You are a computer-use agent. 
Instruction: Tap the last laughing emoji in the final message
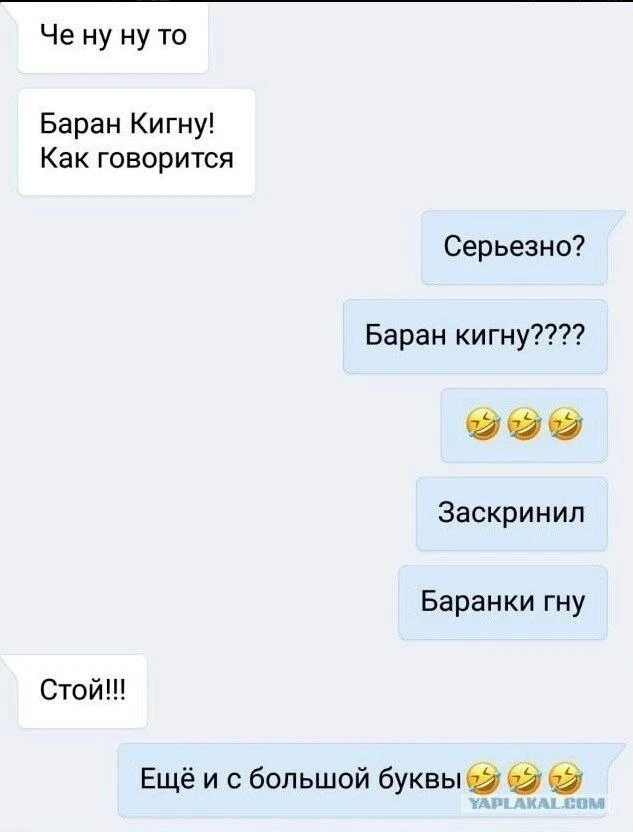click(566, 779)
